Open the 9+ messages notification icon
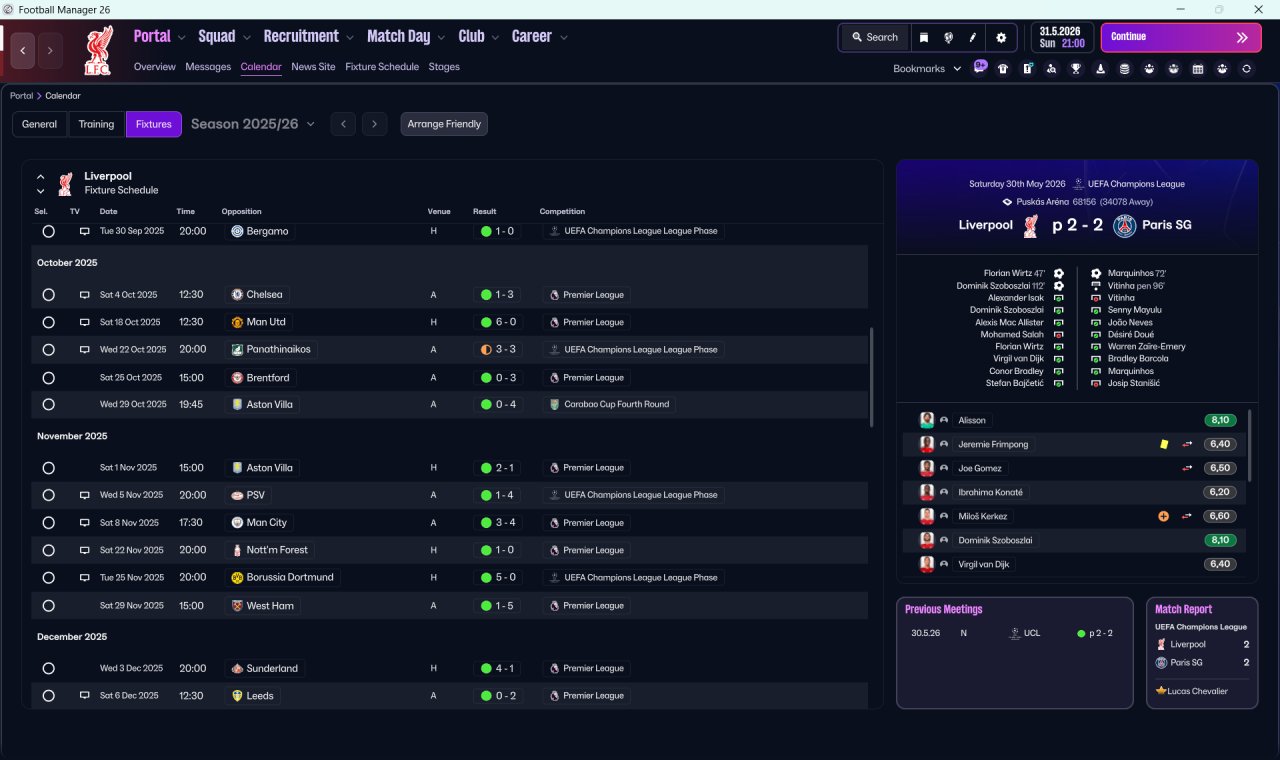 click(980, 67)
